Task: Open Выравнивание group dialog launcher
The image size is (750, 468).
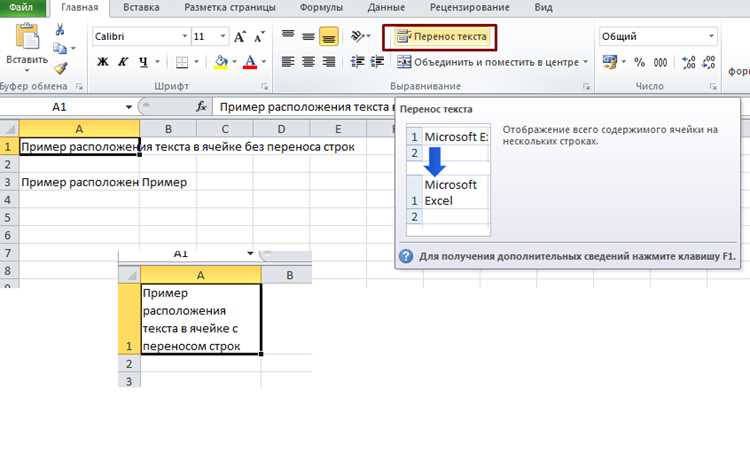Action: click(x=586, y=87)
